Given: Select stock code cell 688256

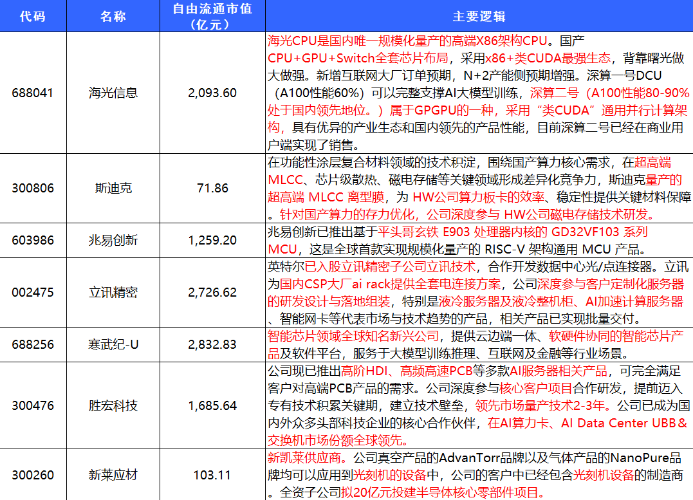Looking at the screenshot, I should click(33, 345).
